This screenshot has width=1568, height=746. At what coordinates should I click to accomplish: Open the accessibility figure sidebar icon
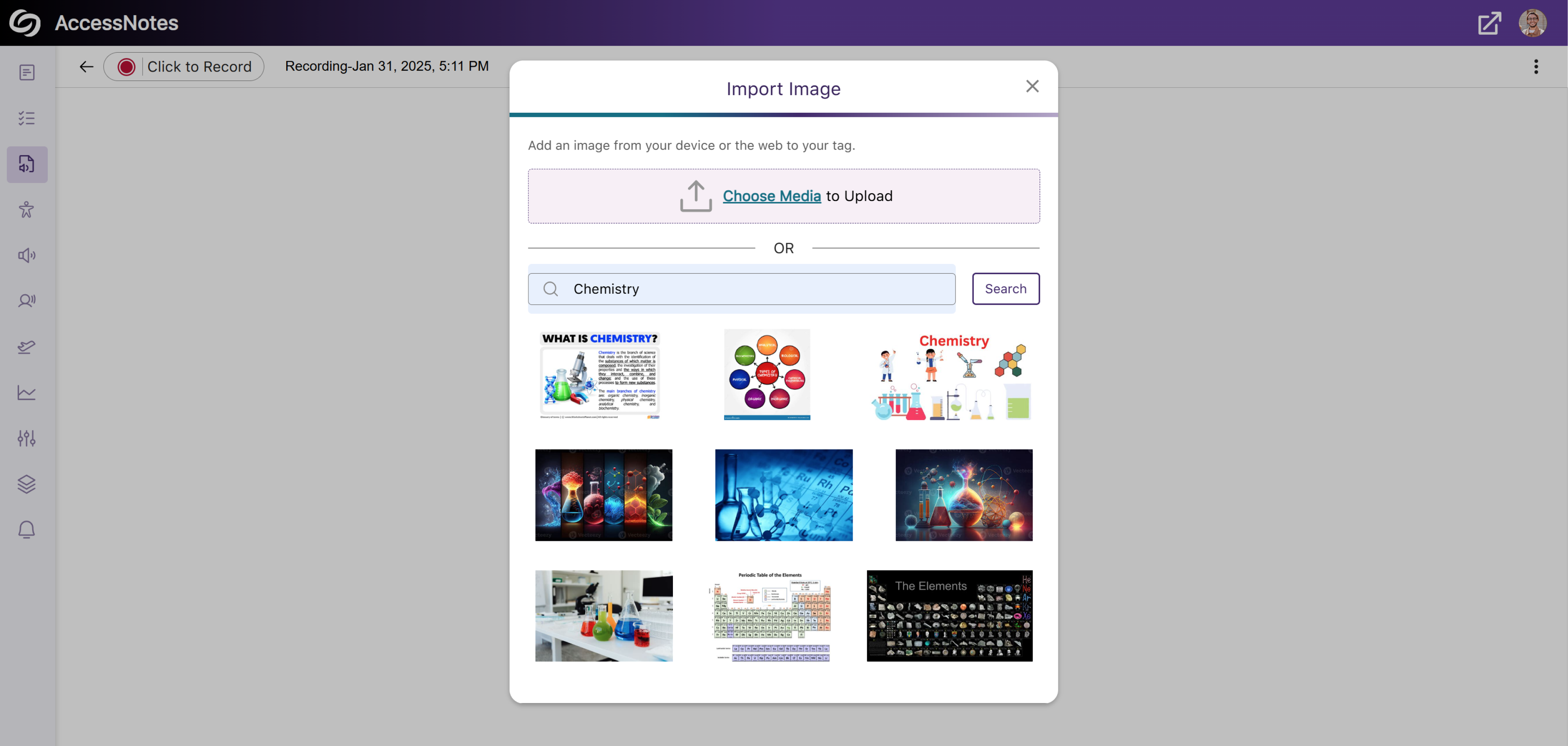[27, 210]
